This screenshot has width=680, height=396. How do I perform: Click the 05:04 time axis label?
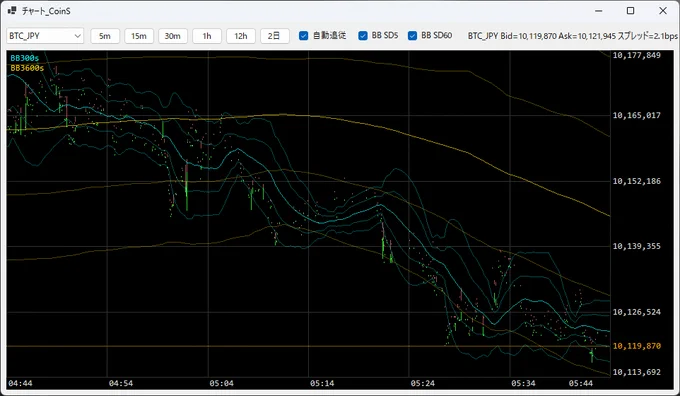[221, 383]
